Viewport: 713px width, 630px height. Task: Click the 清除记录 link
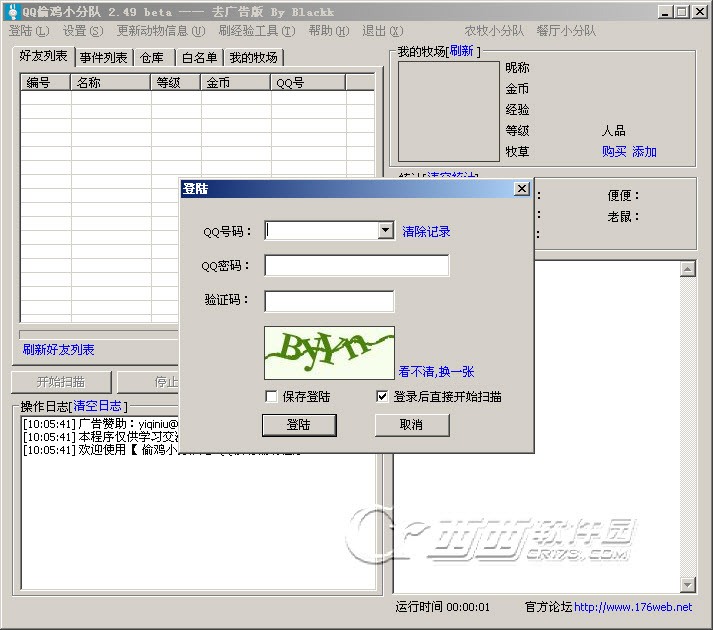click(426, 231)
